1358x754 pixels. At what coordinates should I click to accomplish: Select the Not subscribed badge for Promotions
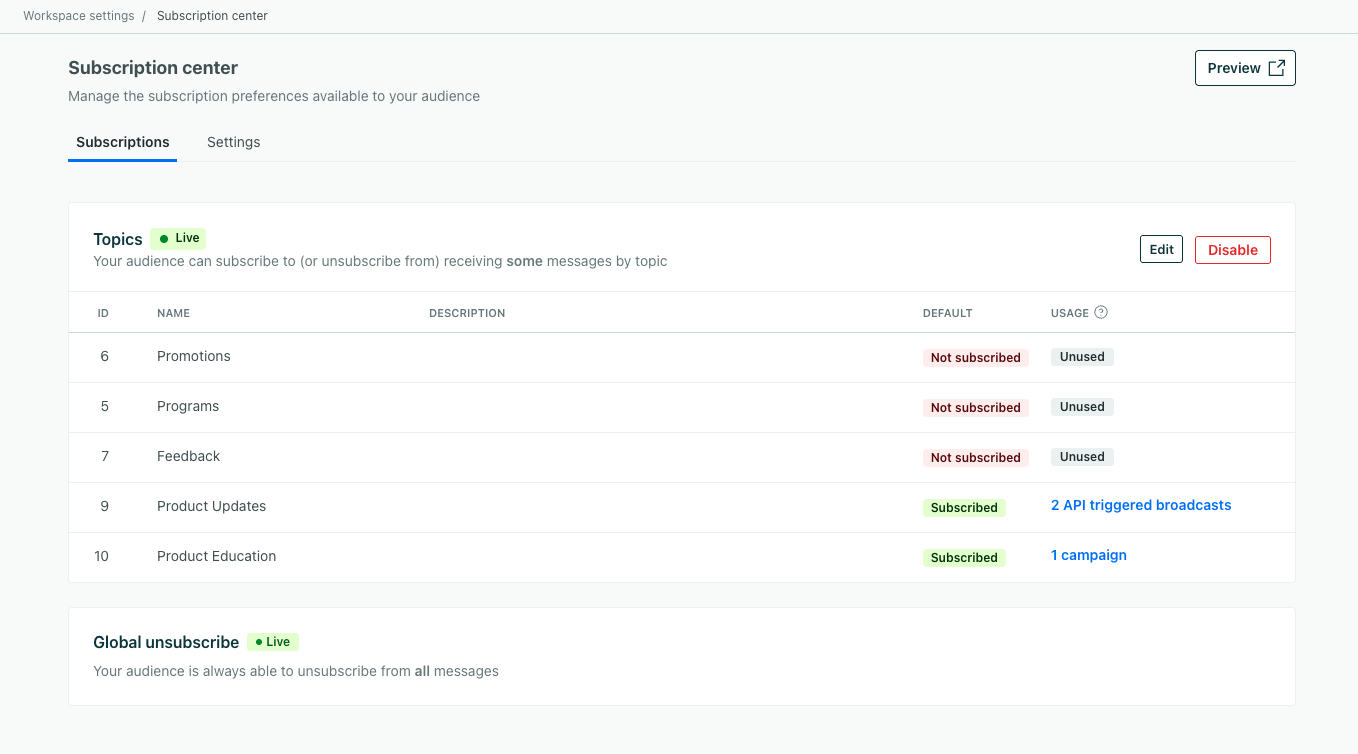[x=976, y=357]
